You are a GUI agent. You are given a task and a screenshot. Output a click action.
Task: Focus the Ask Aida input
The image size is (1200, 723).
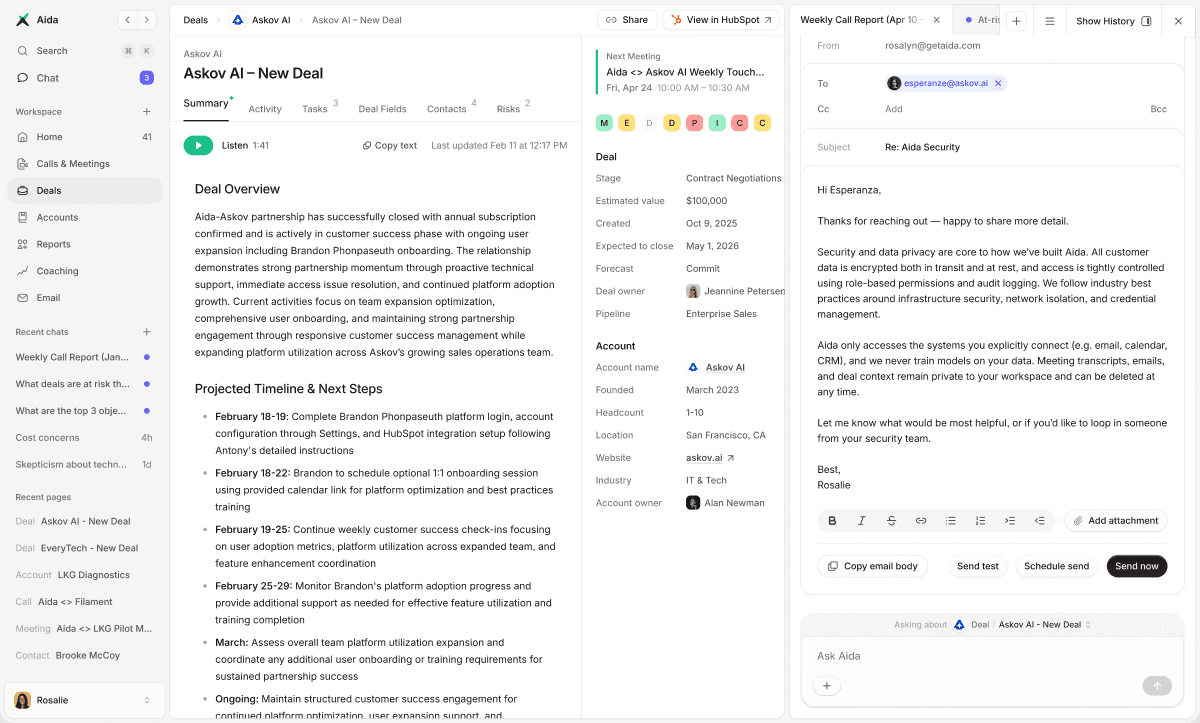pos(990,656)
